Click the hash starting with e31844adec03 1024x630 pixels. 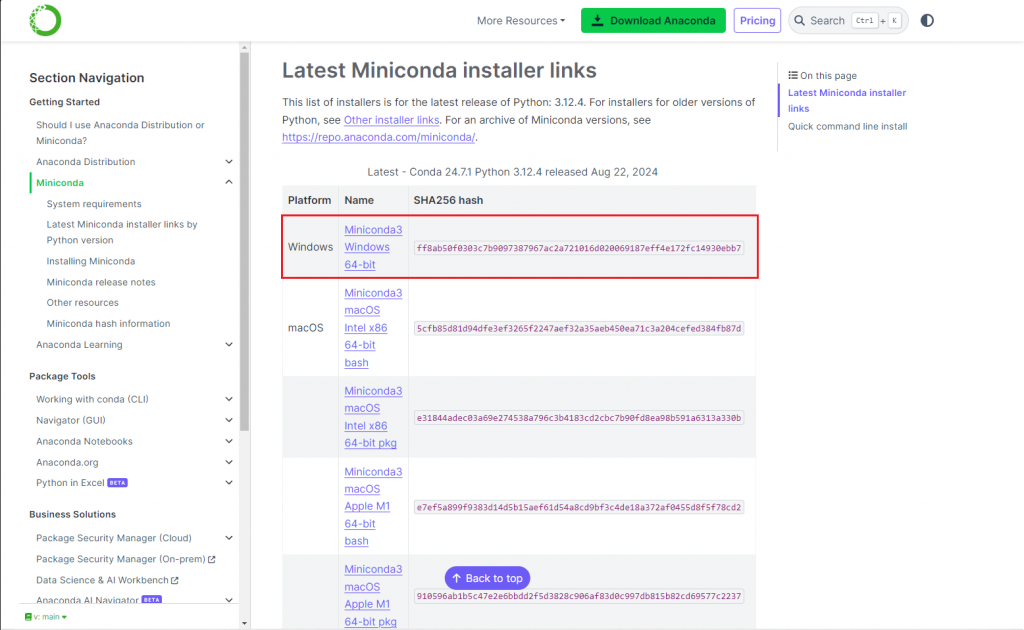pyautogui.click(x=579, y=418)
